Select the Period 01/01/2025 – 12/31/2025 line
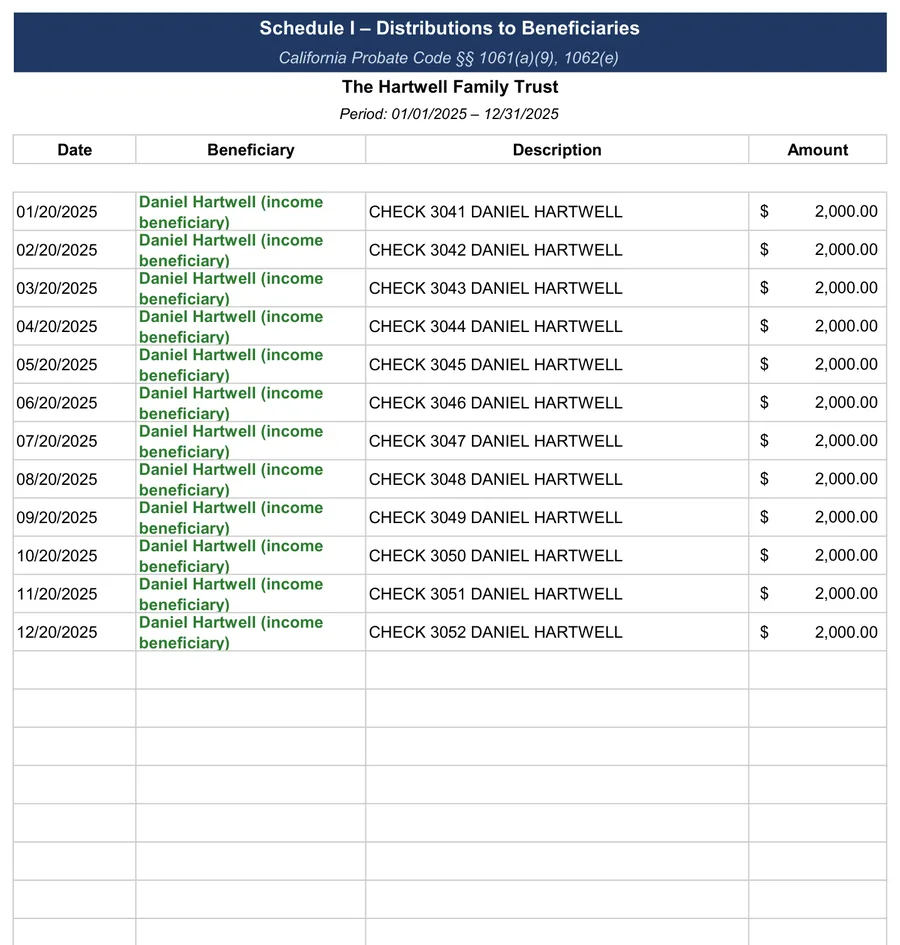 point(449,114)
